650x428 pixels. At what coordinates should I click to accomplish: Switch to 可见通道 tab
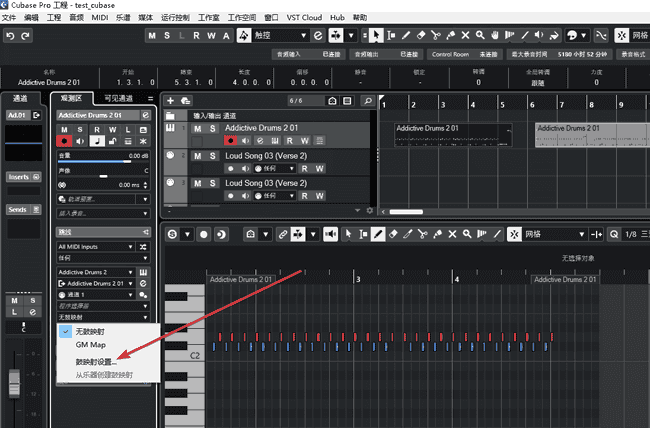coord(118,99)
